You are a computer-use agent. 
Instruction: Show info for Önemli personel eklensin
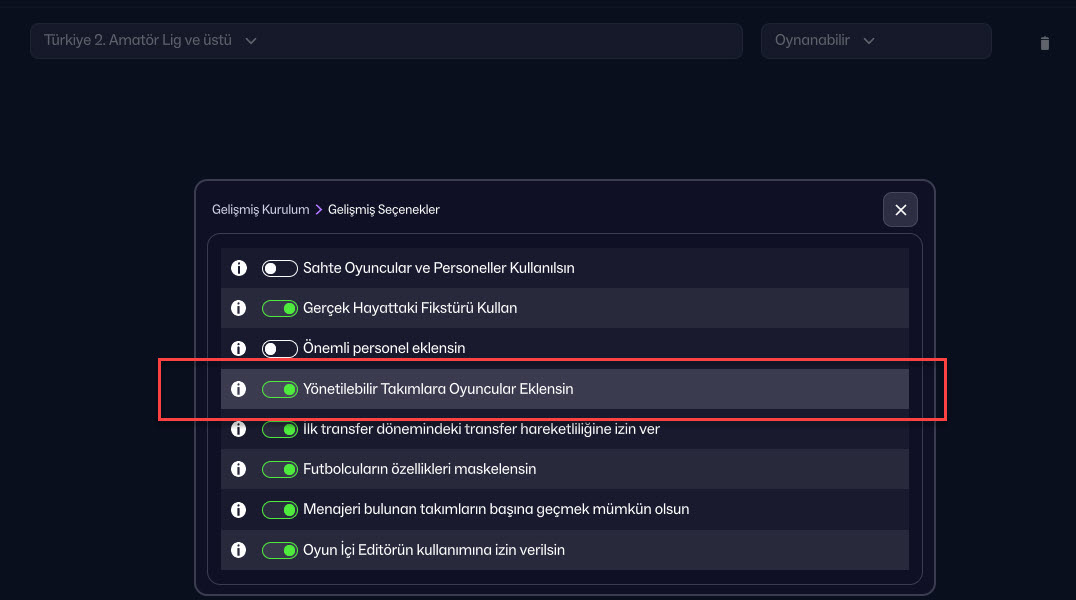[238, 348]
